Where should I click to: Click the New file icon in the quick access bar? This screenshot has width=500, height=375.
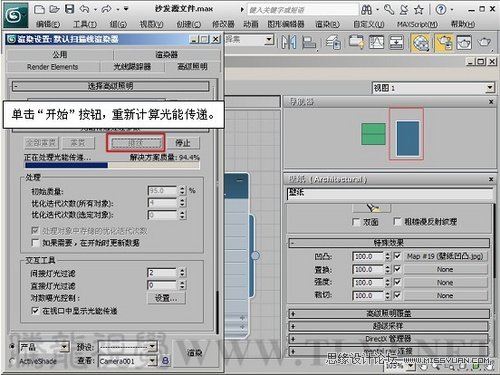point(39,9)
